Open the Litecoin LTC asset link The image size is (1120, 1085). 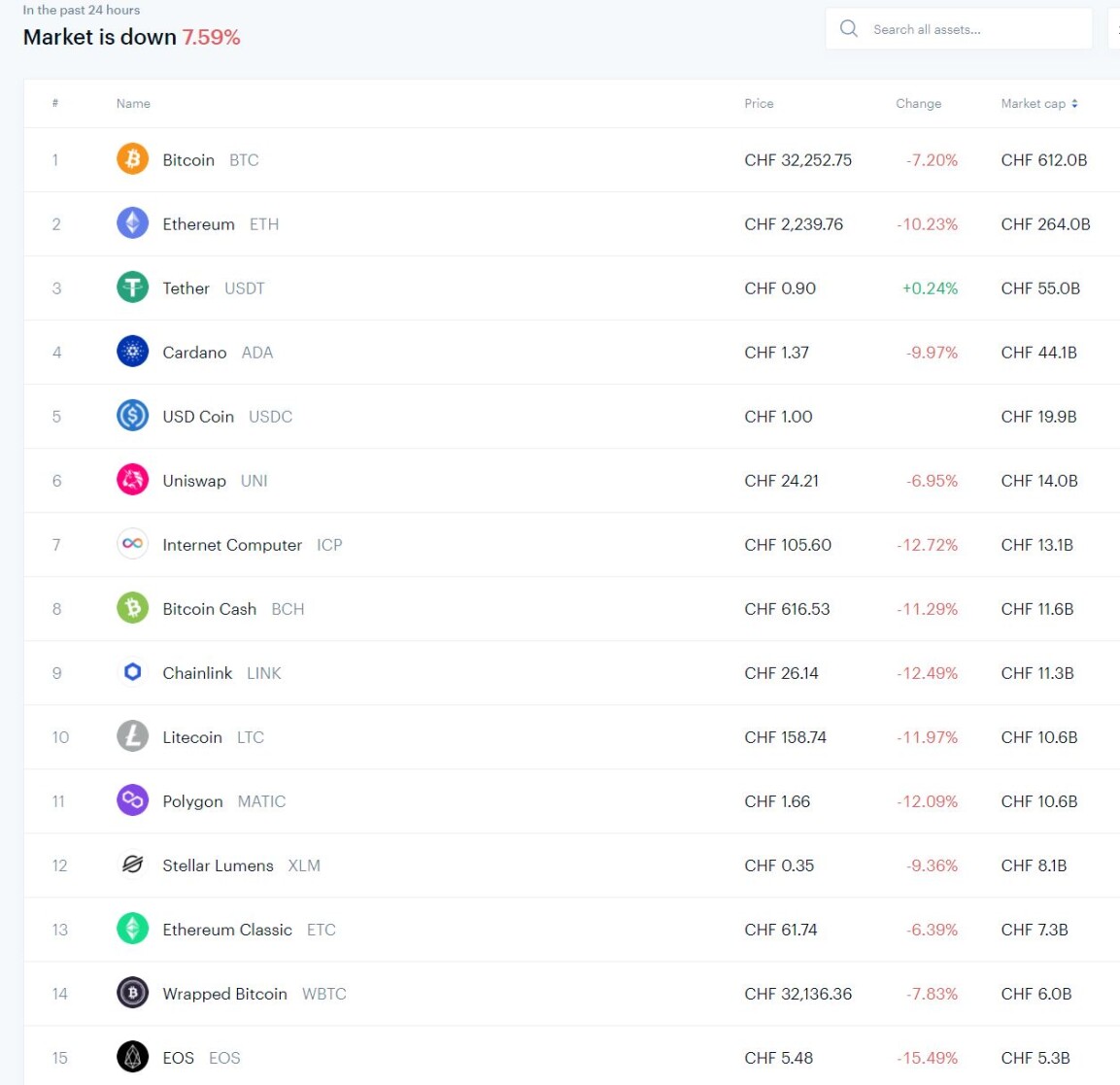(213, 737)
